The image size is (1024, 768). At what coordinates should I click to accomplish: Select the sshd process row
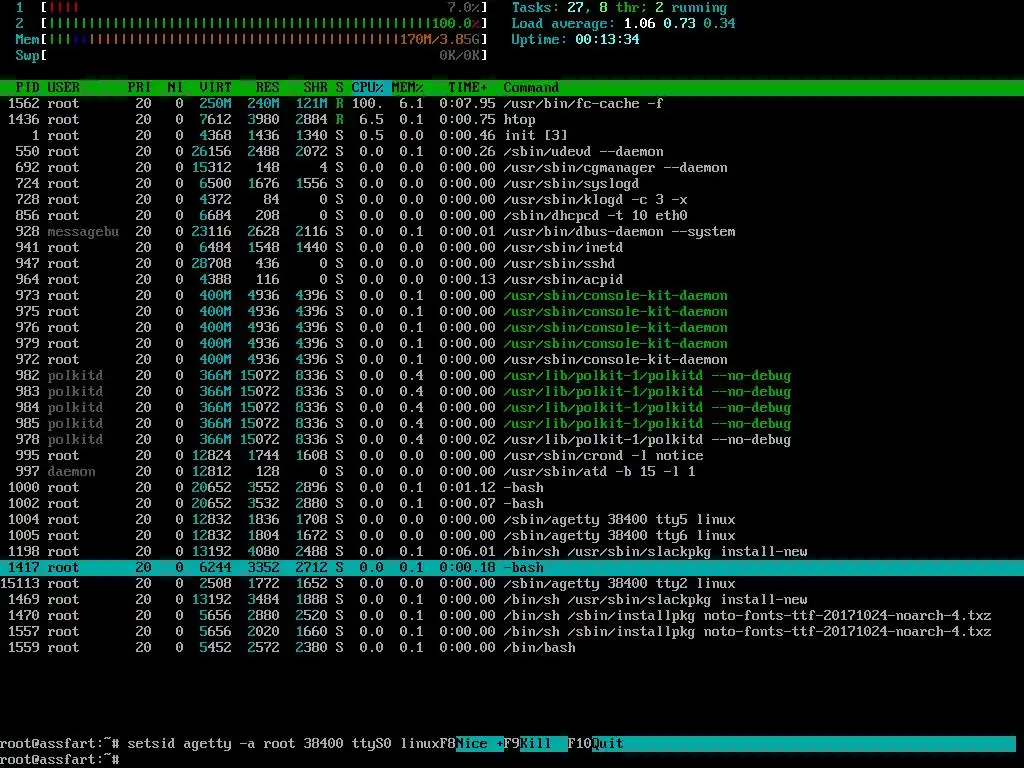click(x=512, y=263)
